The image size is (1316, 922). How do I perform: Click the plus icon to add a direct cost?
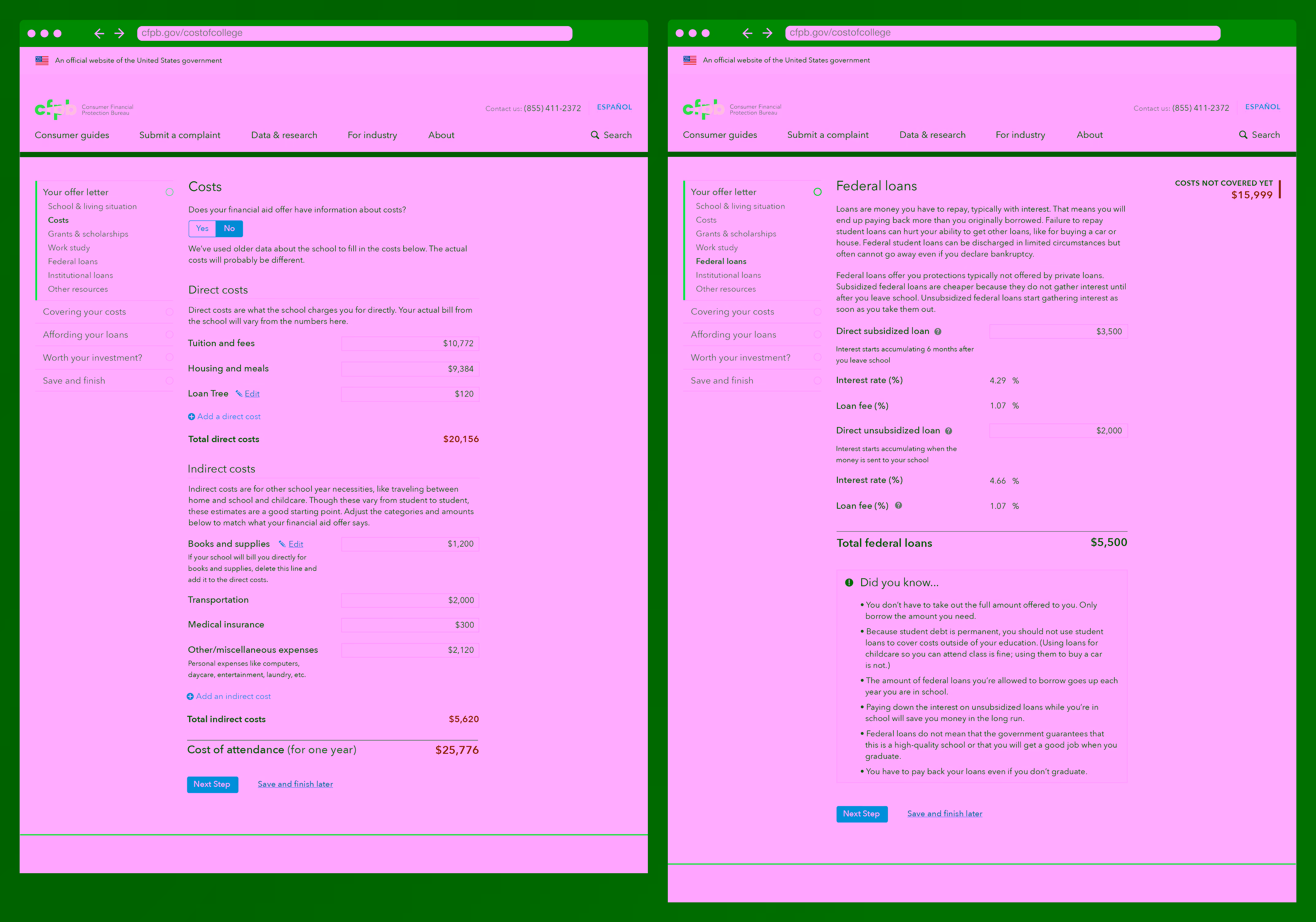[x=191, y=416]
